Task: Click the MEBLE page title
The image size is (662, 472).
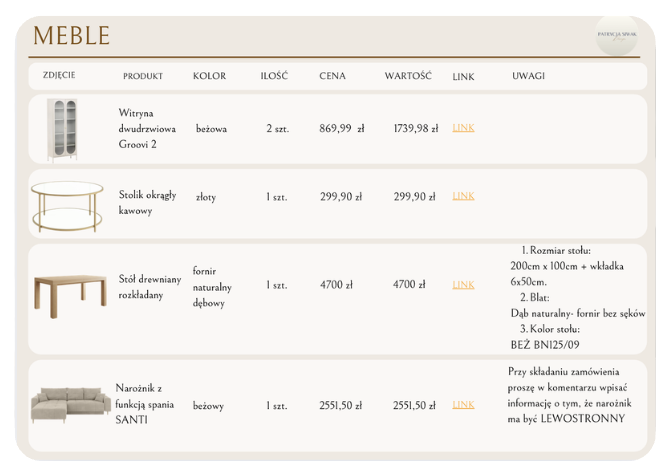Action: 72,35
